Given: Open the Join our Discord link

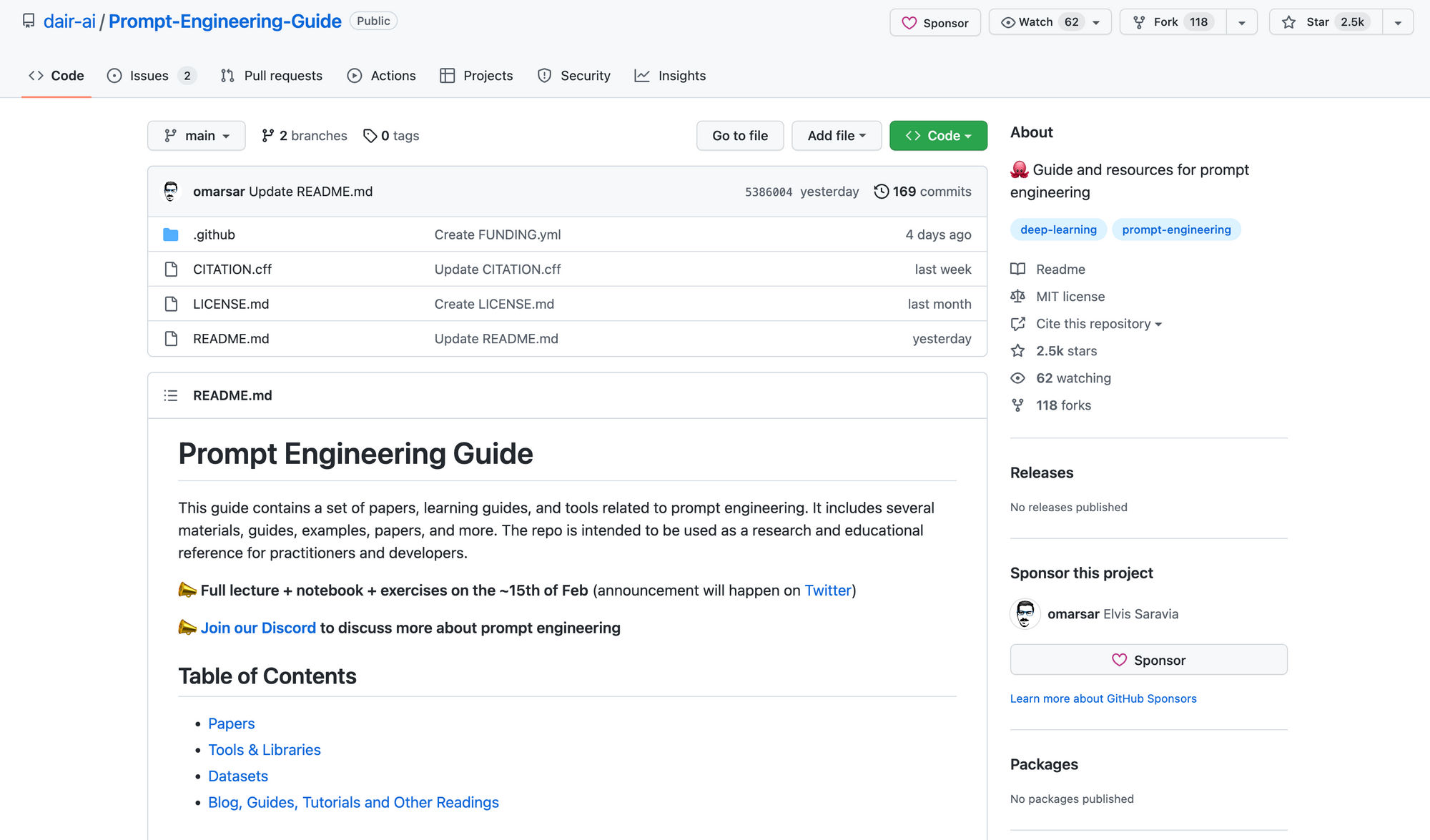Looking at the screenshot, I should click(258, 628).
